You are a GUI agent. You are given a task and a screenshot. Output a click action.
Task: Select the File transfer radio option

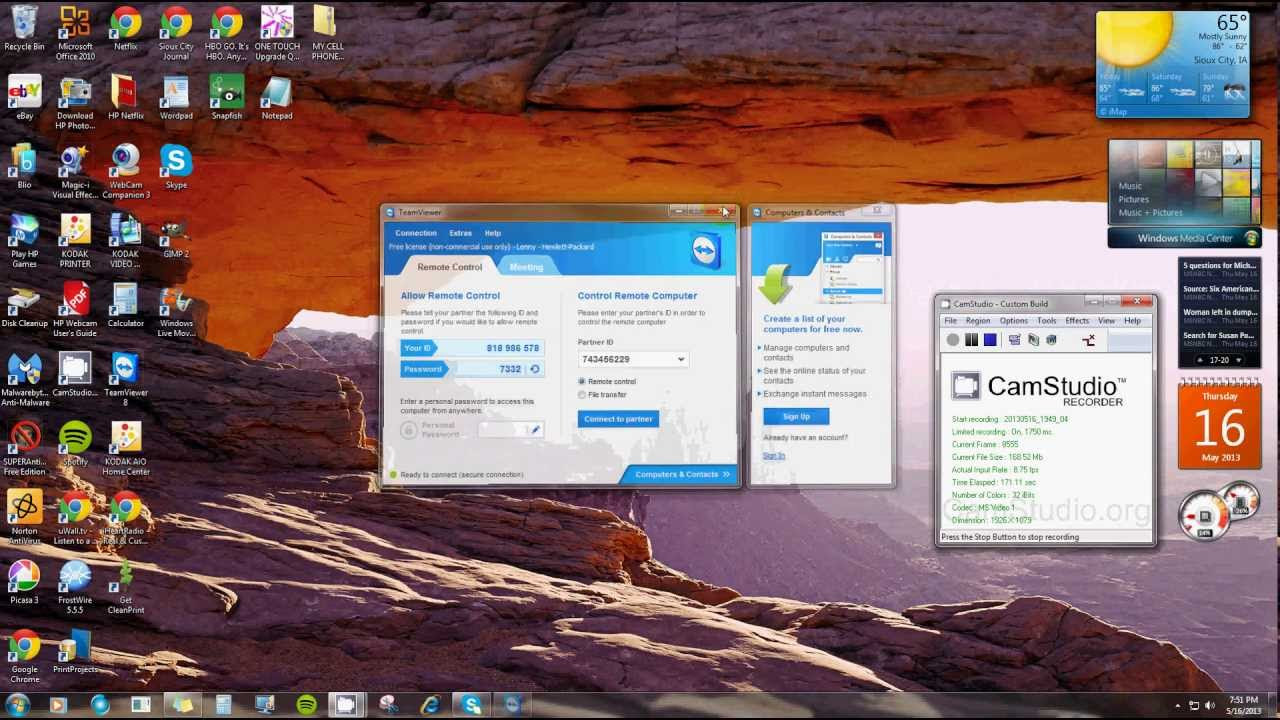582,395
